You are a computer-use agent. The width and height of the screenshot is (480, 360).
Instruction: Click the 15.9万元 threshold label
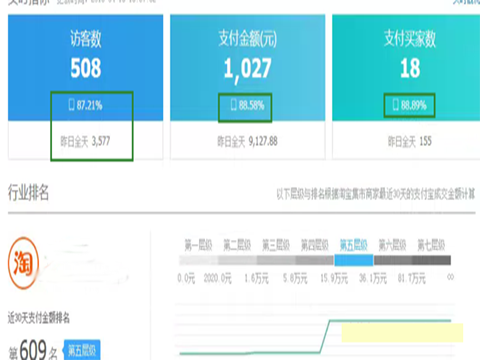pyautogui.click(x=334, y=278)
